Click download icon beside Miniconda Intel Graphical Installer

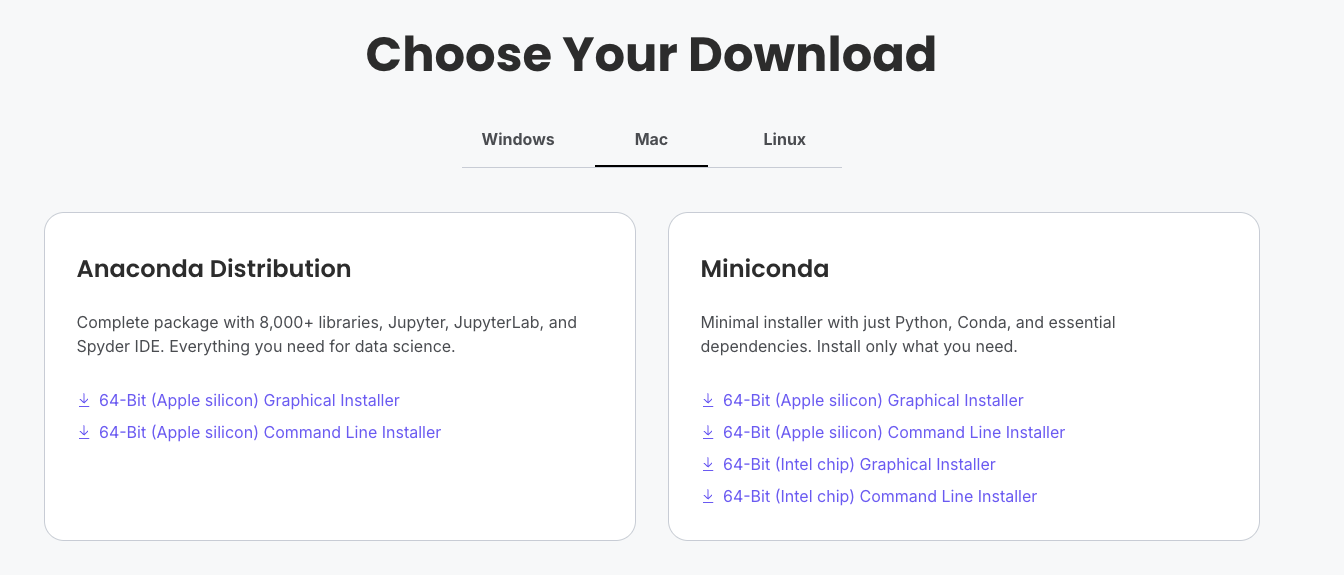pyautogui.click(x=708, y=465)
